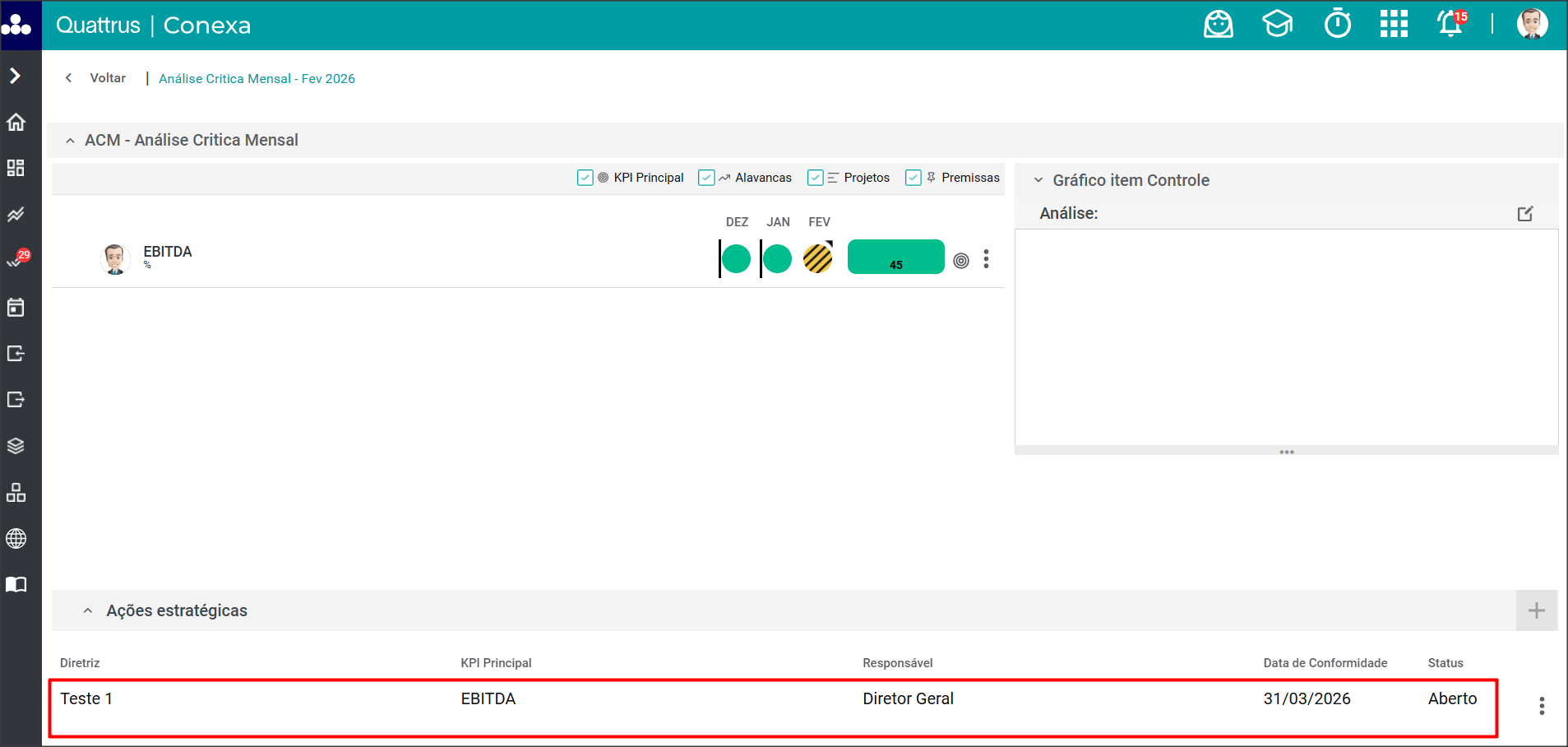Open the Teste 1 row options menu

1542,706
